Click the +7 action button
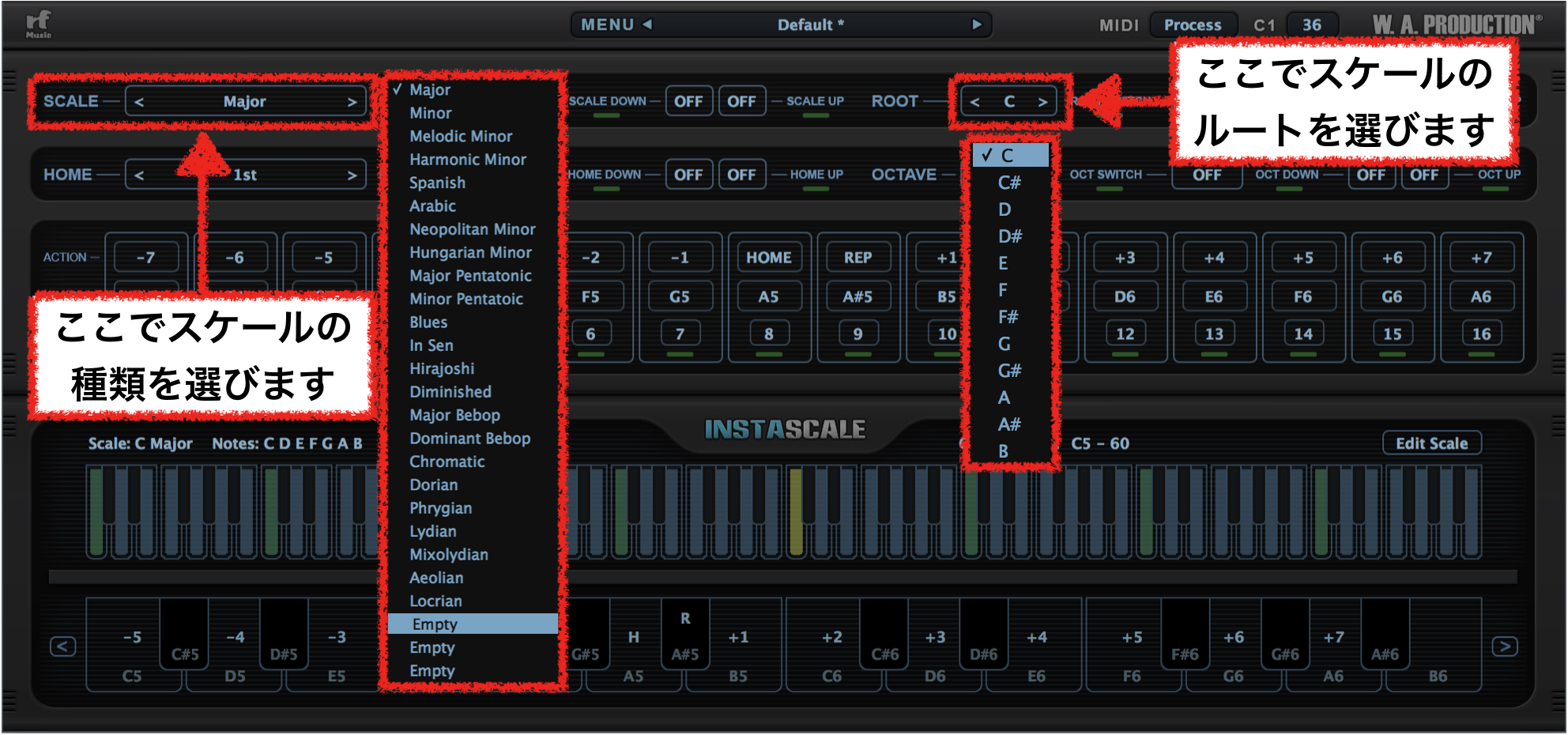 (1481, 258)
